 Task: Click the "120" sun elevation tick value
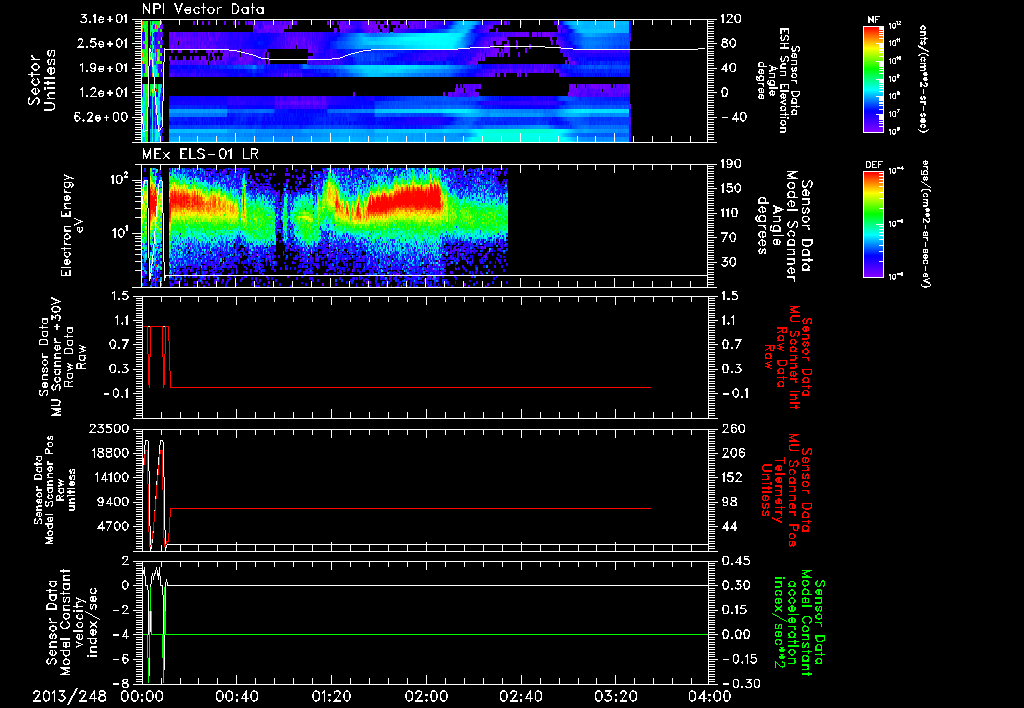click(x=731, y=19)
